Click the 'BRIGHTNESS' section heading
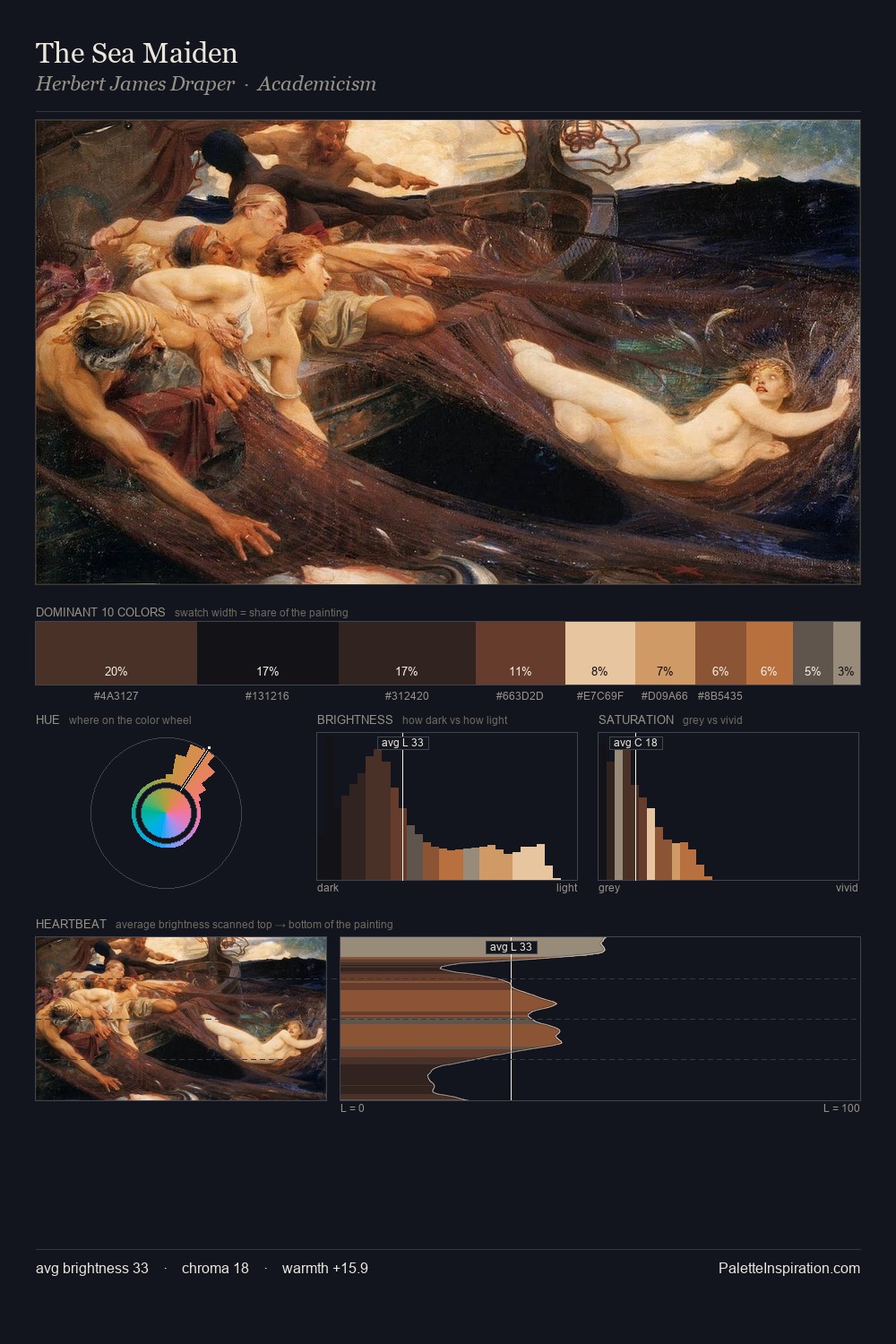896x1344 pixels. (355, 719)
